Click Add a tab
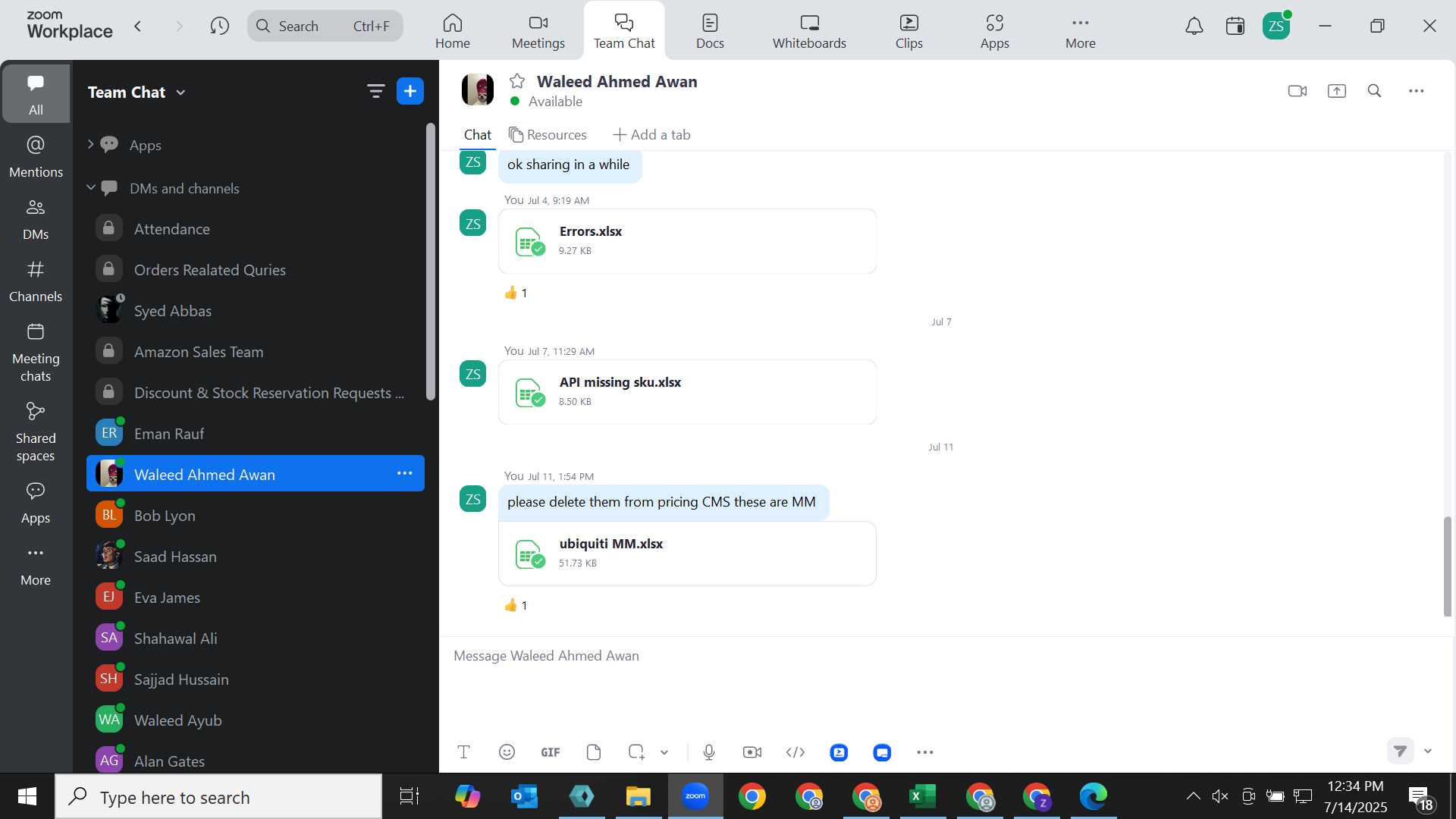 pyautogui.click(x=651, y=135)
